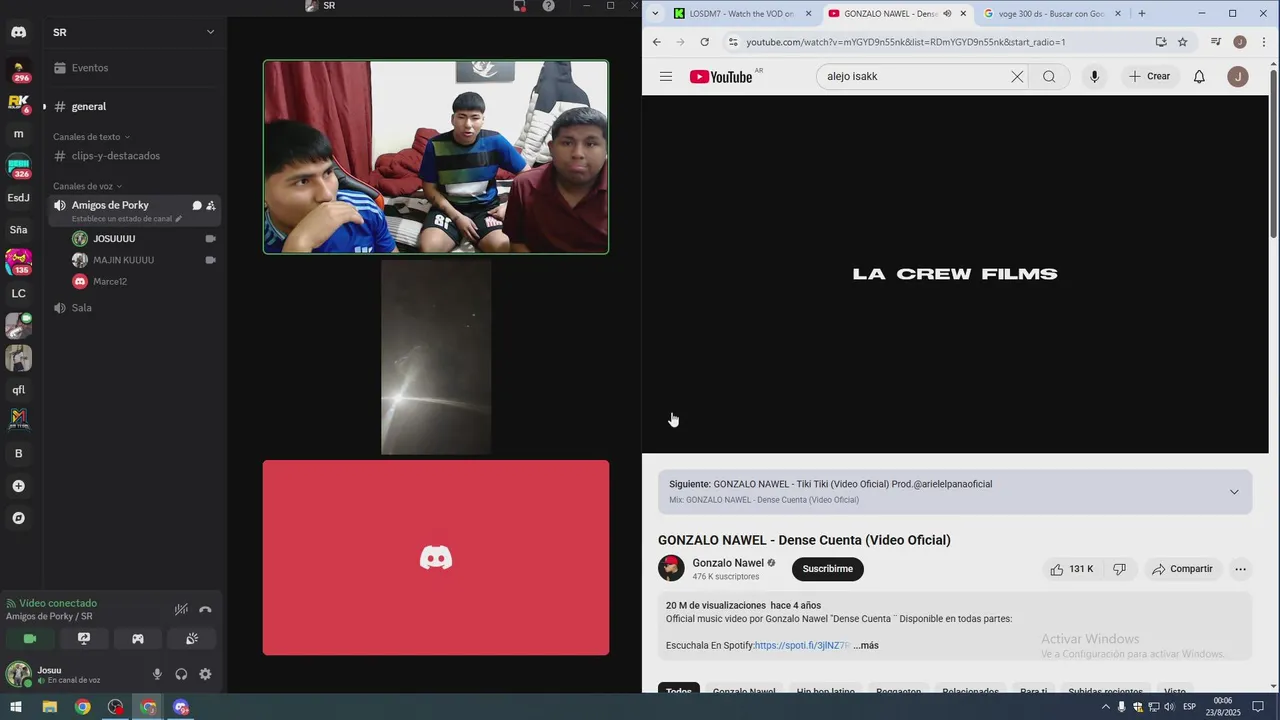This screenshot has width=1280, height=720.
Task: Bookmark this page with the star
Action: click(x=1182, y=42)
